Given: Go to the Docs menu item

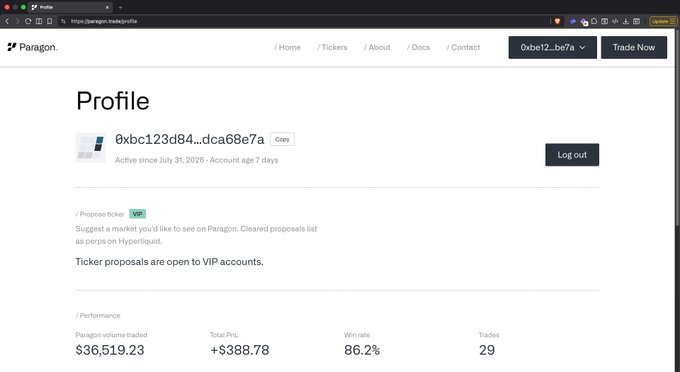Looking at the screenshot, I should pos(418,47).
